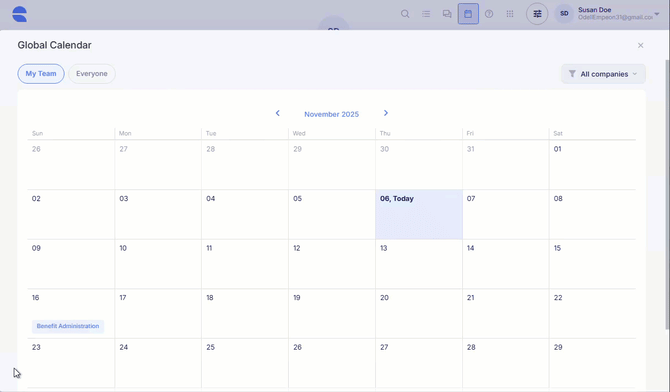Image resolution: width=670 pixels, height=392 pixels.
Task: Select day 05 in the calendar
Action: coord(332,214)
